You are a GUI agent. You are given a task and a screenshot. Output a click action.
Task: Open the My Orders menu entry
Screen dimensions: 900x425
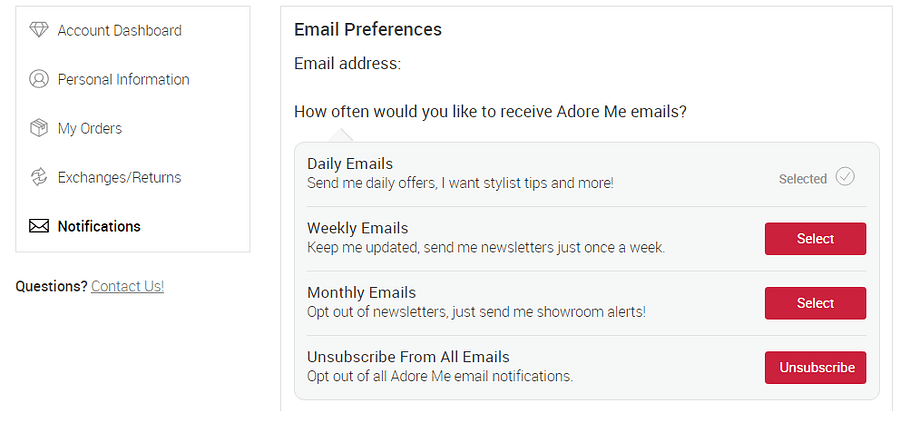pos(89,128)
